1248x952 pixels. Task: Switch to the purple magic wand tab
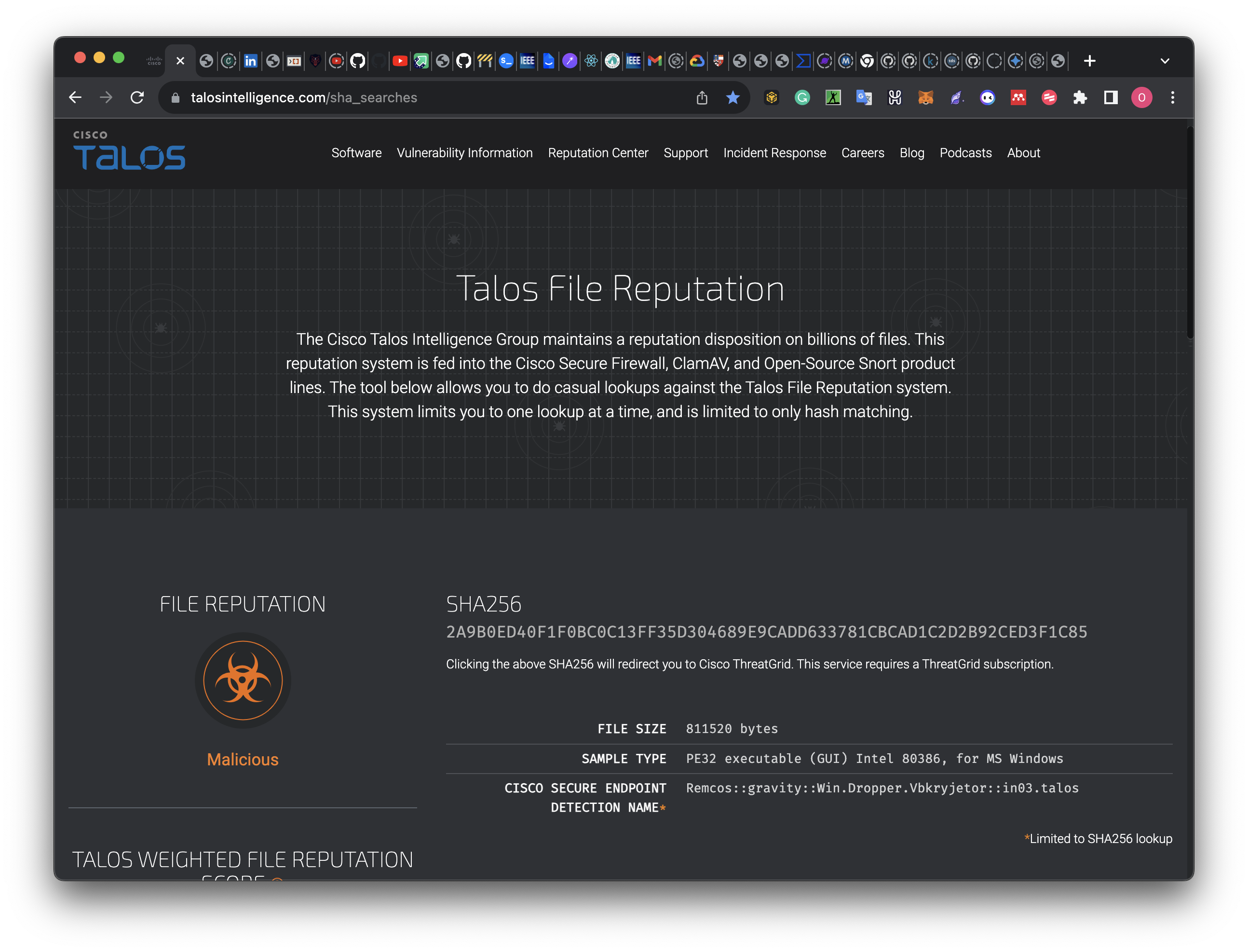coord(570,61)
